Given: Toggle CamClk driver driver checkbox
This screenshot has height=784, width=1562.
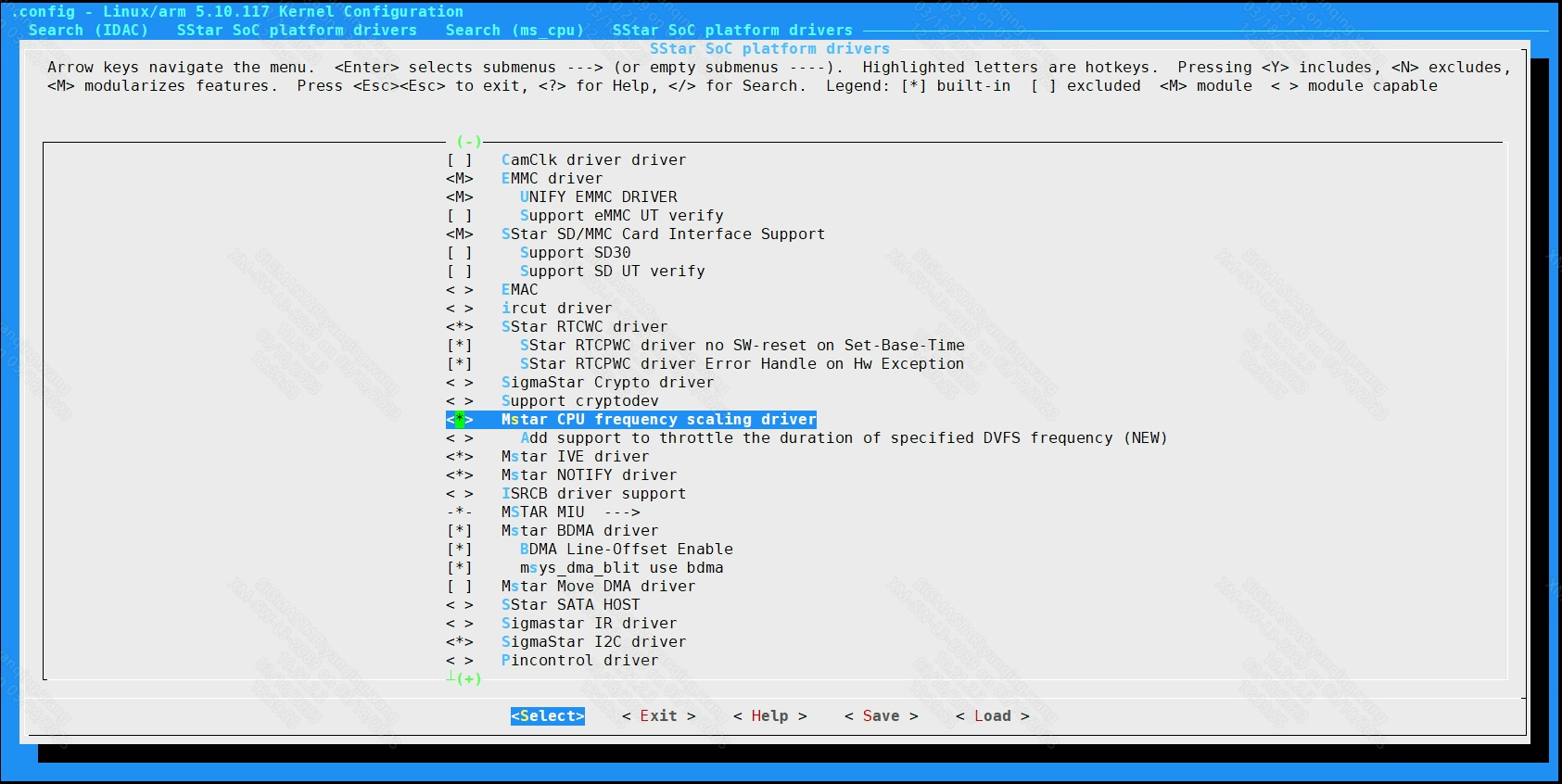Looking at the screenshot, I should pos(460,159).
